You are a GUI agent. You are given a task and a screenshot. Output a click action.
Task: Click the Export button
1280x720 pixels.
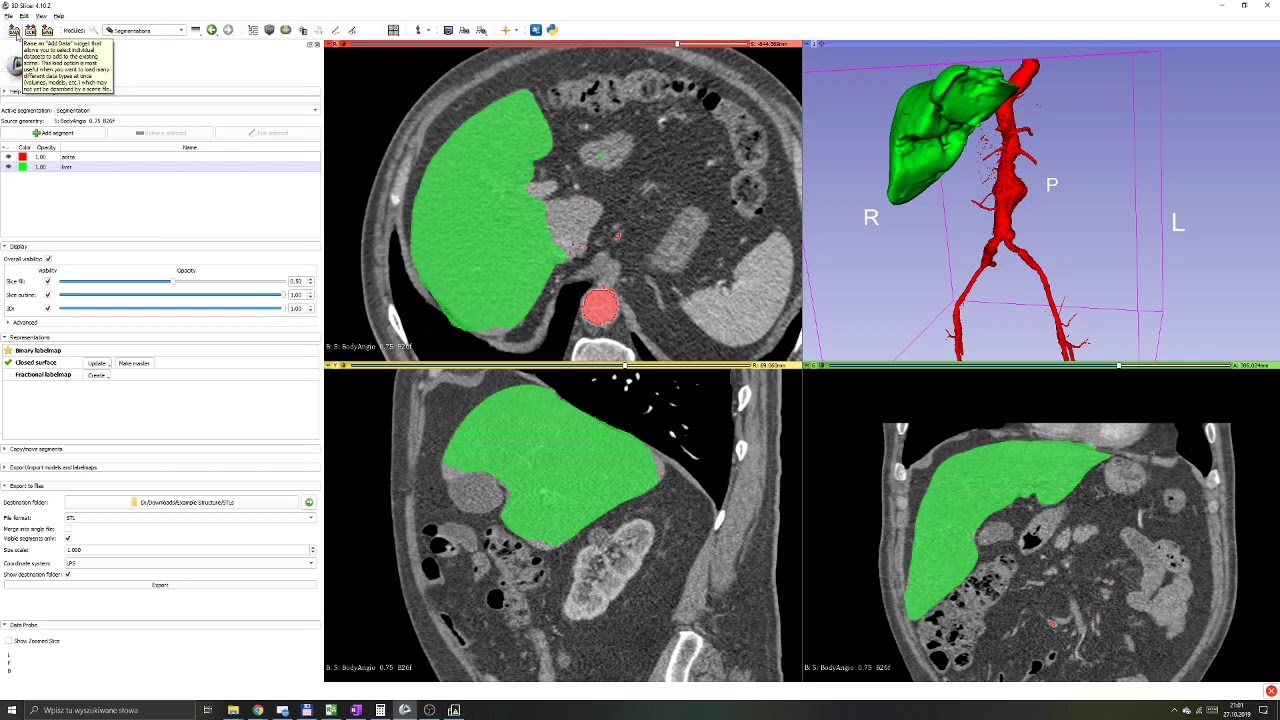pyautogui.click(x=160, y=585)
